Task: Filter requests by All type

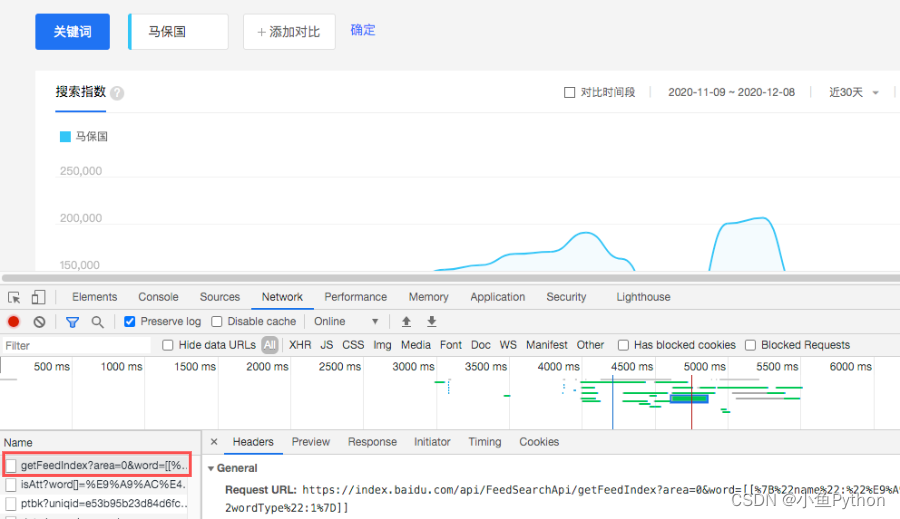Action: [x=270, y=345]
